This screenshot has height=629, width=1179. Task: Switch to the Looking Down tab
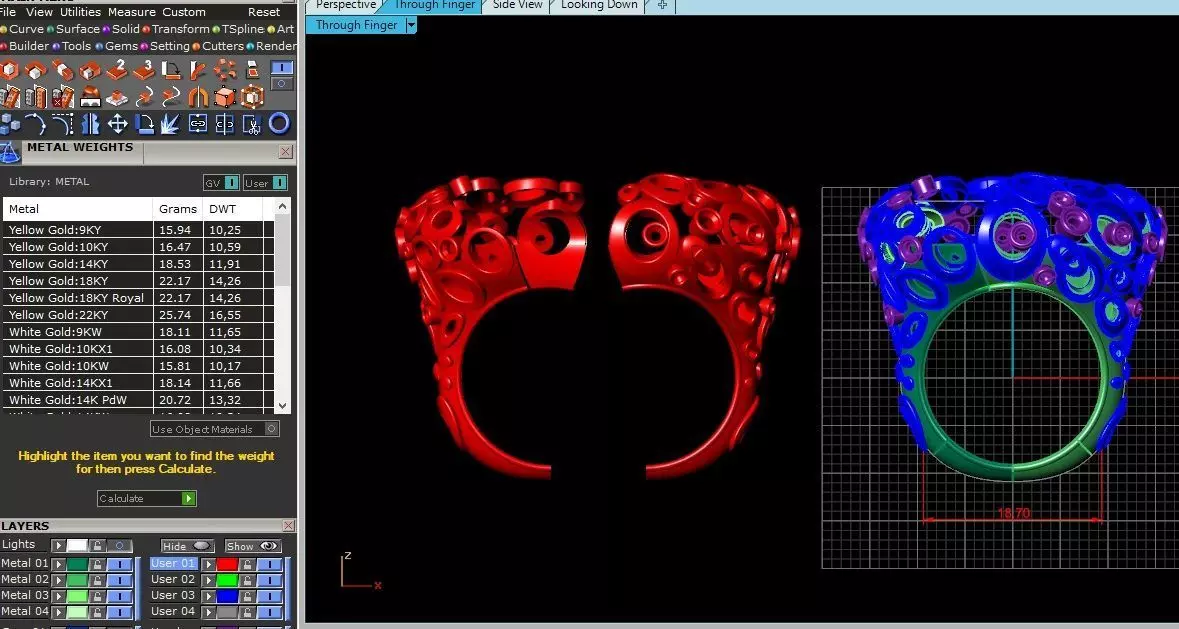[599, 5]
